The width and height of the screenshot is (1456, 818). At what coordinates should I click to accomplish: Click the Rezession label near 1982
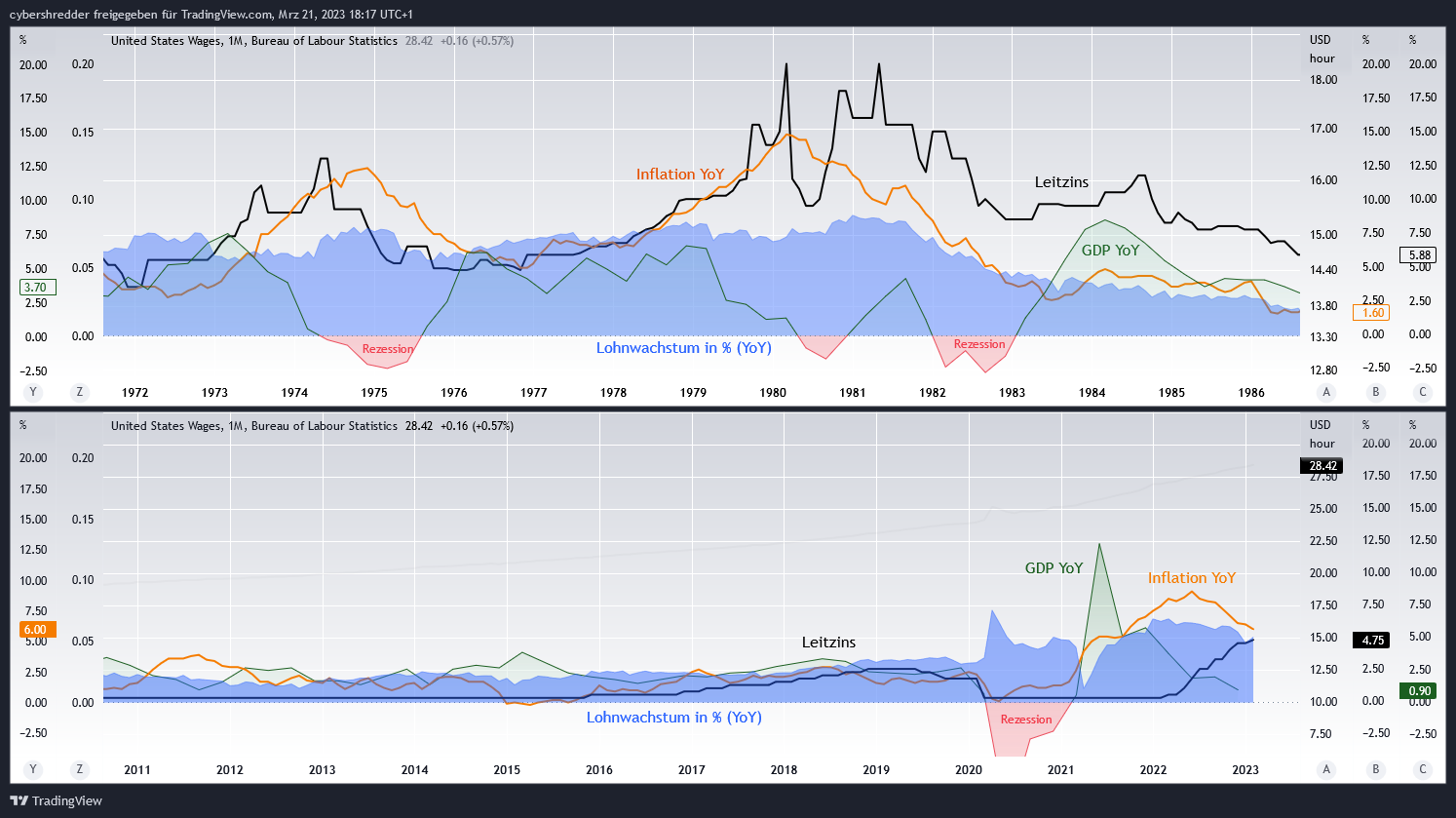tap(979, 344)
